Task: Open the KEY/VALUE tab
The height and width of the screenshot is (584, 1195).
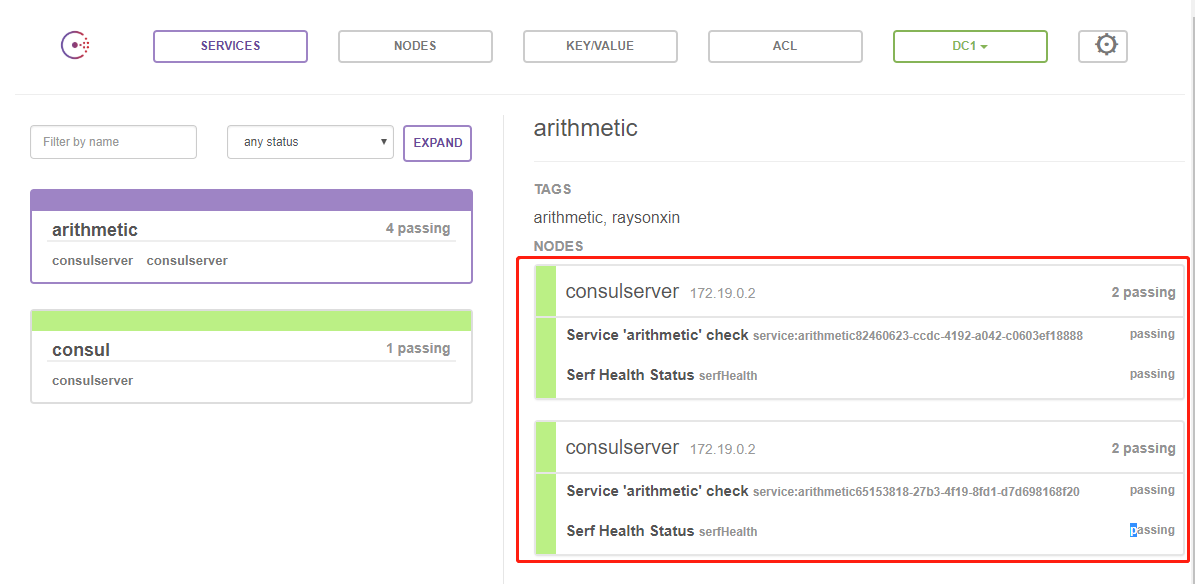Action: 601,46
